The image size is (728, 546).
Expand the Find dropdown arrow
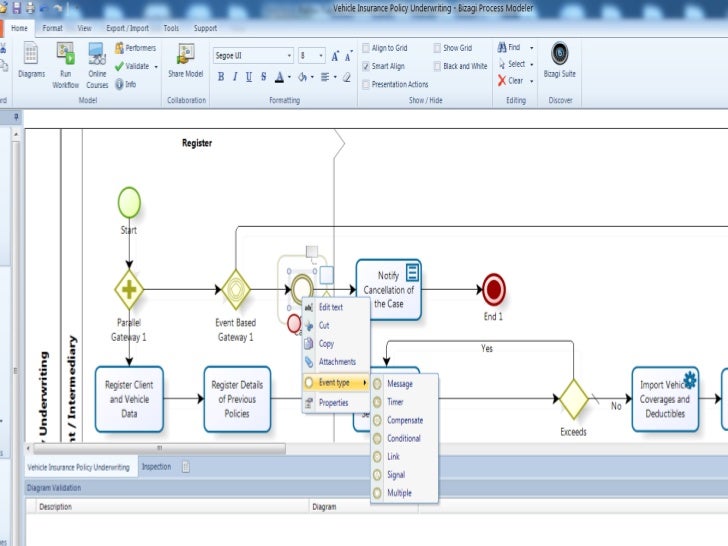(532, 47)
